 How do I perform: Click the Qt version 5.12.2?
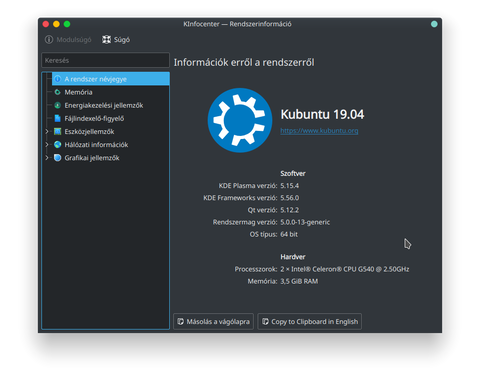point(290,210)
